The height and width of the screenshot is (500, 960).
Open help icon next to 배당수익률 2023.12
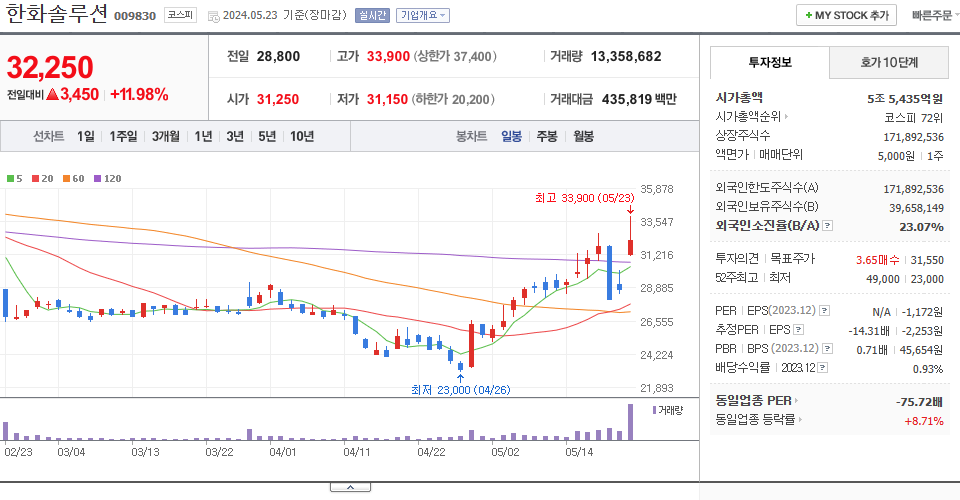click(x=823, y=368)
